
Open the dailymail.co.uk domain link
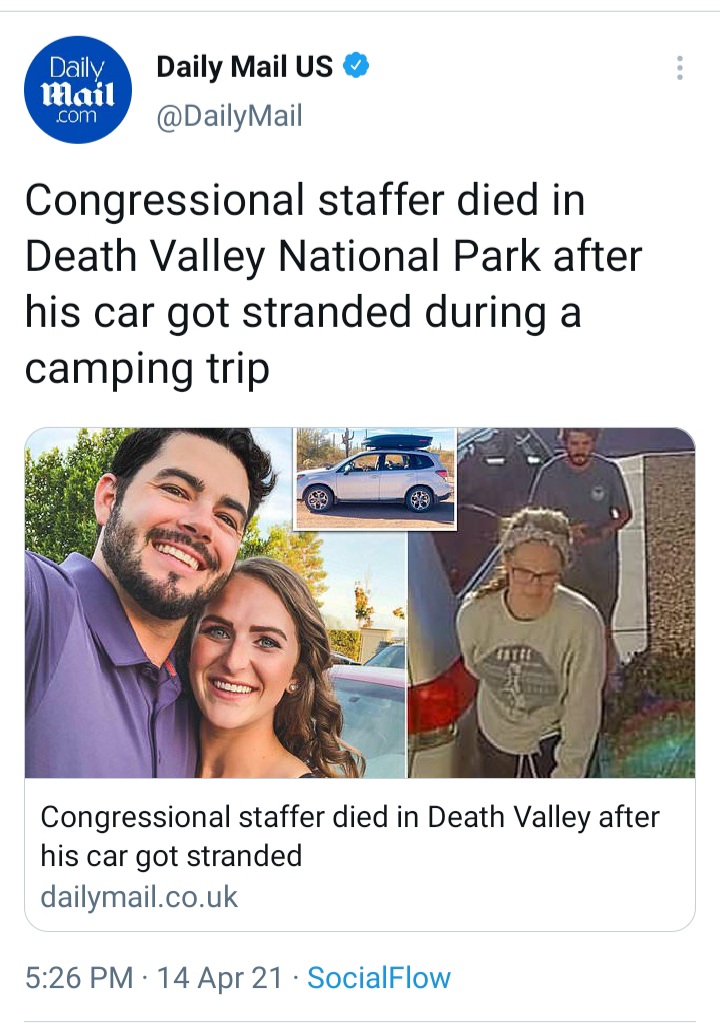[x=139, y=897]
